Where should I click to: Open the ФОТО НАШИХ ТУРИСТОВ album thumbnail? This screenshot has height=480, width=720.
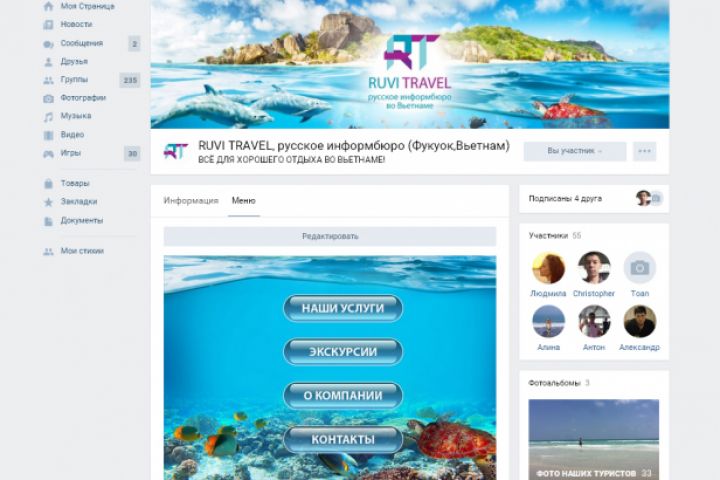point(594,440)
